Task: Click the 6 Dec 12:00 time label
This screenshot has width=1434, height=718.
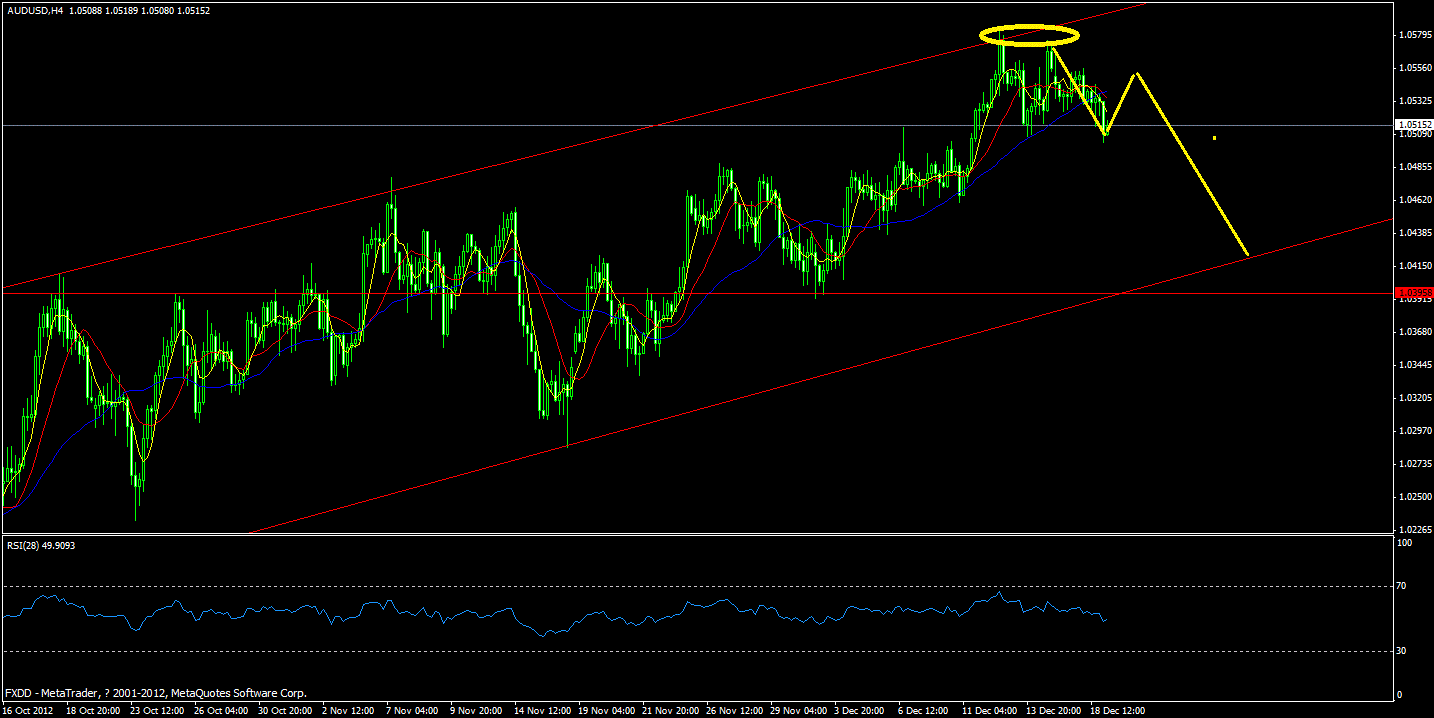Action: tap(924, 711)
